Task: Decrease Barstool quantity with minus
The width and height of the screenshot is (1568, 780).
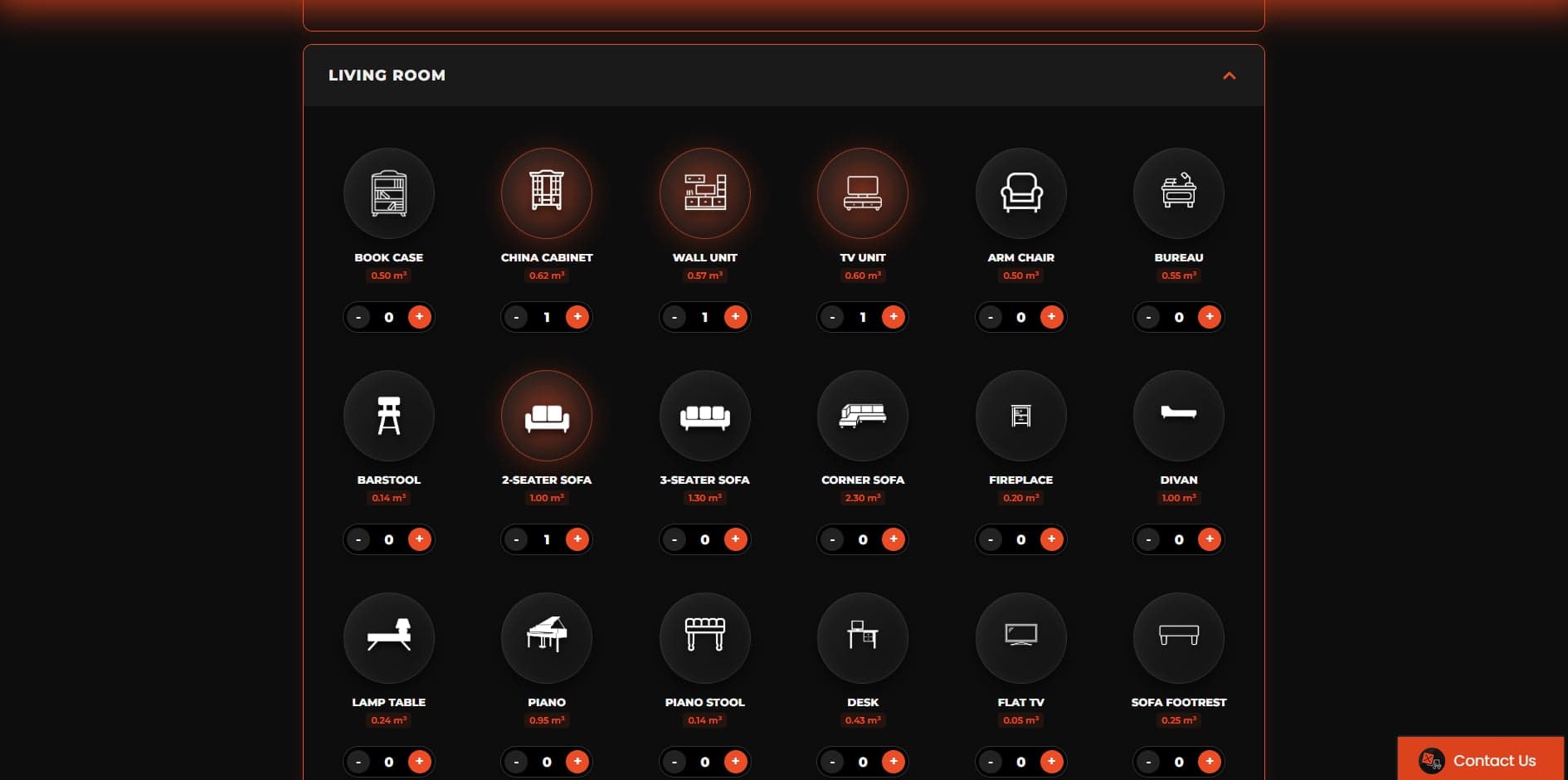Action: 358,539
